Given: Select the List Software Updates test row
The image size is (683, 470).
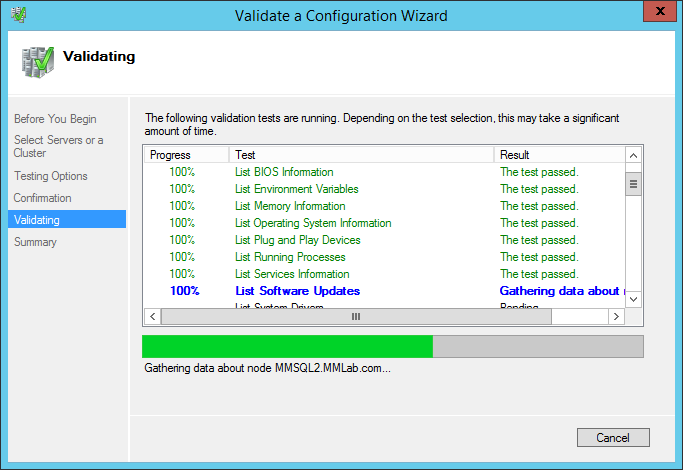Looking at the screenshot, I should click(x=297, y=291).
